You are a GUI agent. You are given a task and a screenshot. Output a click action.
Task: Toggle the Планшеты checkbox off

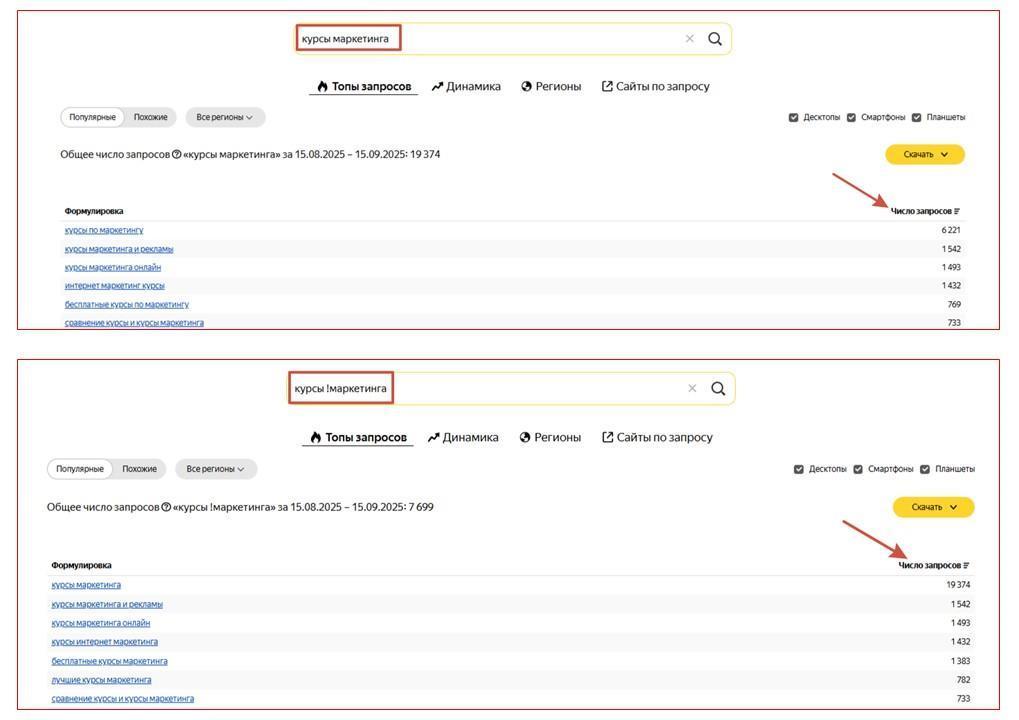coord(917,115)
